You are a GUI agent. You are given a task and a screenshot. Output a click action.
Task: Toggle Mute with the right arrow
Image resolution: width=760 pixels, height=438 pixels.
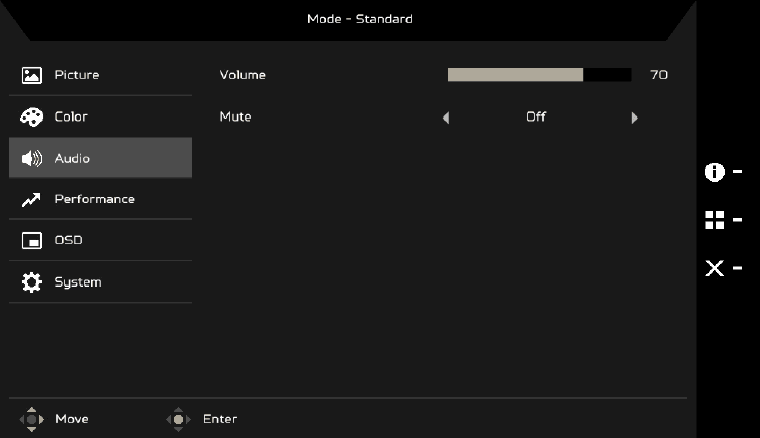(x=634, y=118)
